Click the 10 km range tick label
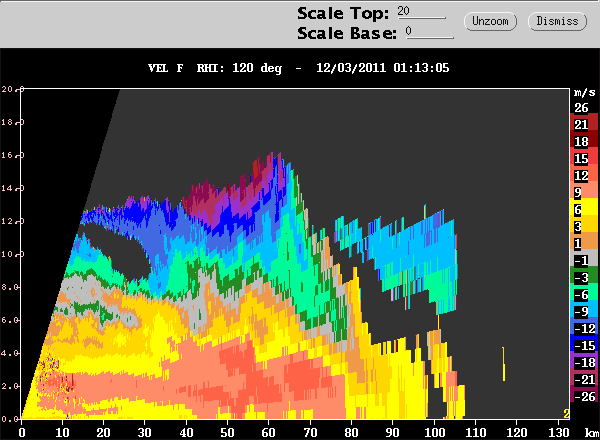The width and height of the screenshot is (600, 440). [x=62, y=433]
